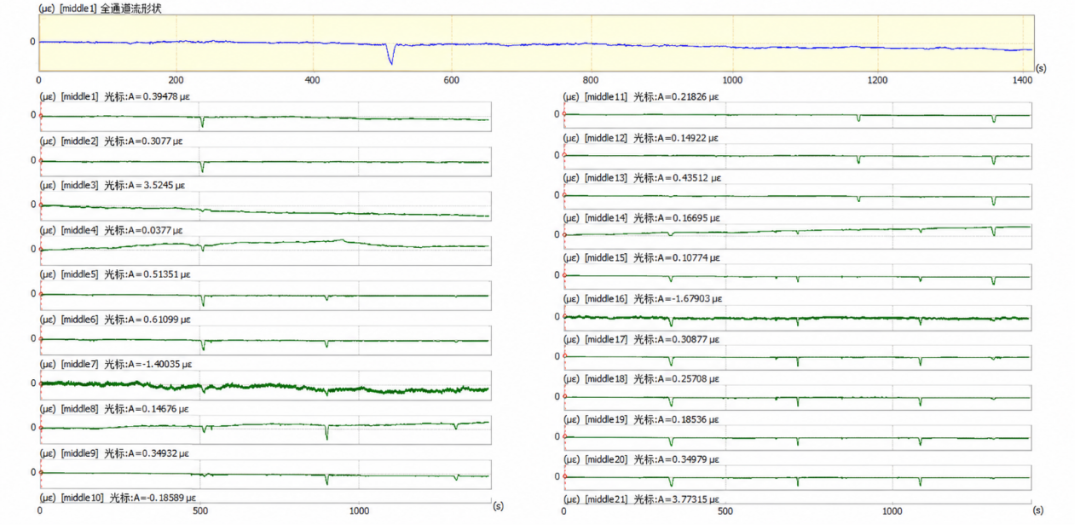Viewport: 1080px width, 530px height.
Task: Click the [middle5] channel label
Action: 80,274
